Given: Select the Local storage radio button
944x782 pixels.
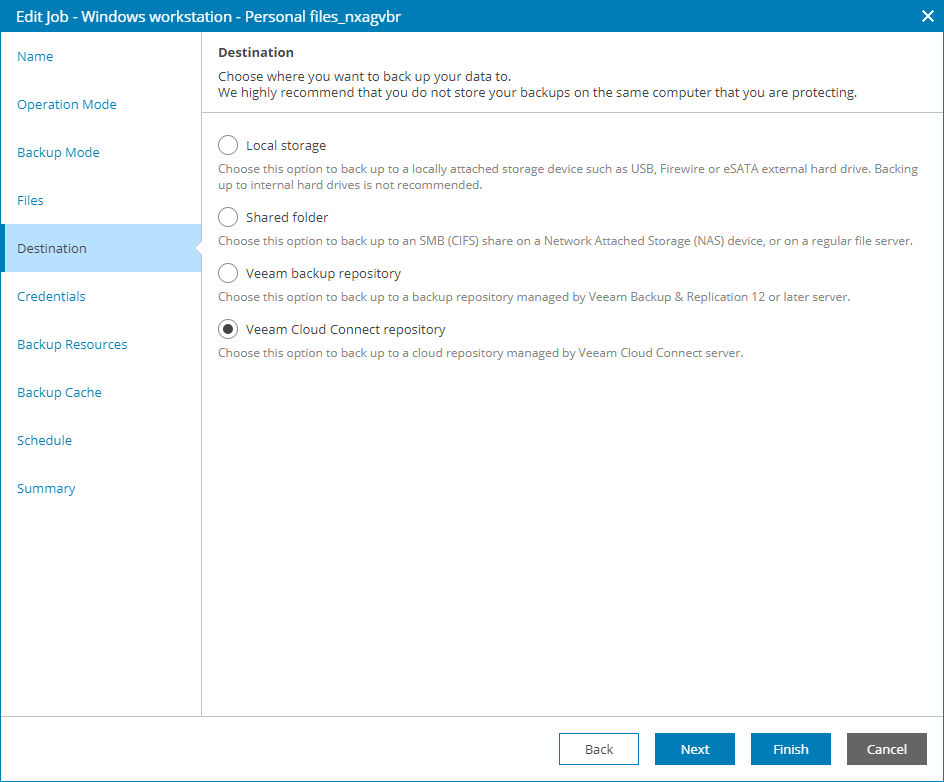Looking at the screenshot, I should click(227, 145).
